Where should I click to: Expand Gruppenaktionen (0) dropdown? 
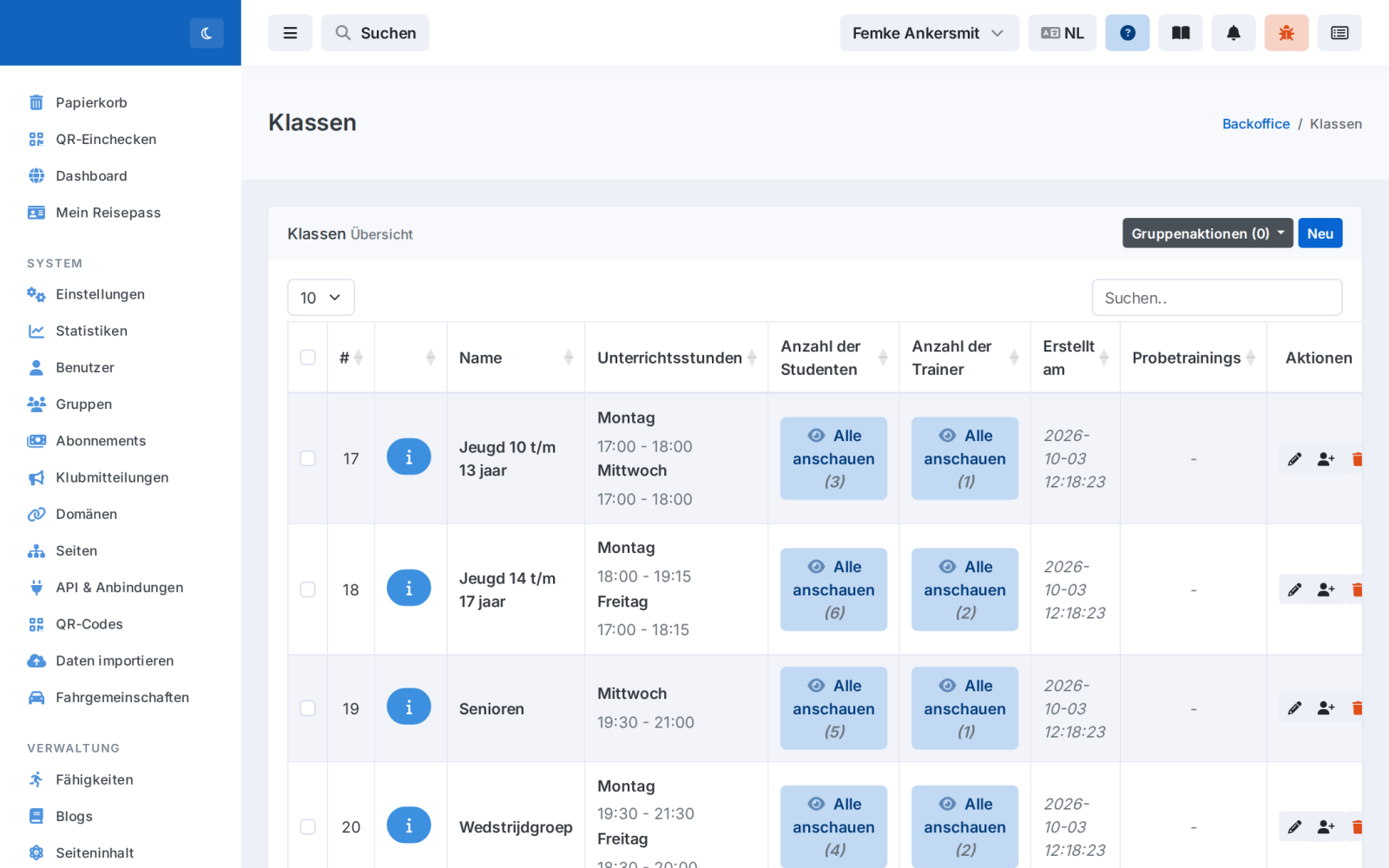[x=1208, y=233]
